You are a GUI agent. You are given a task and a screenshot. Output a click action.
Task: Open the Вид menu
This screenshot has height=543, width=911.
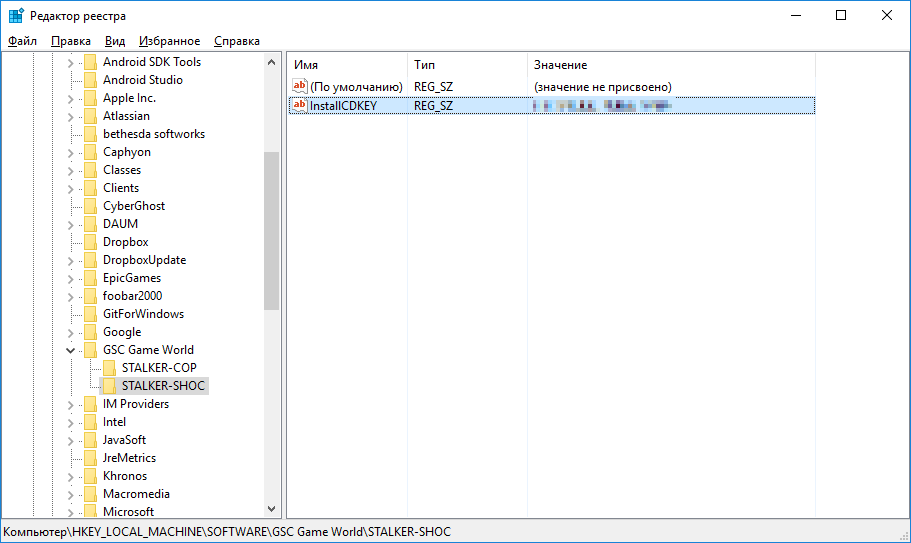tap(115, 41)
